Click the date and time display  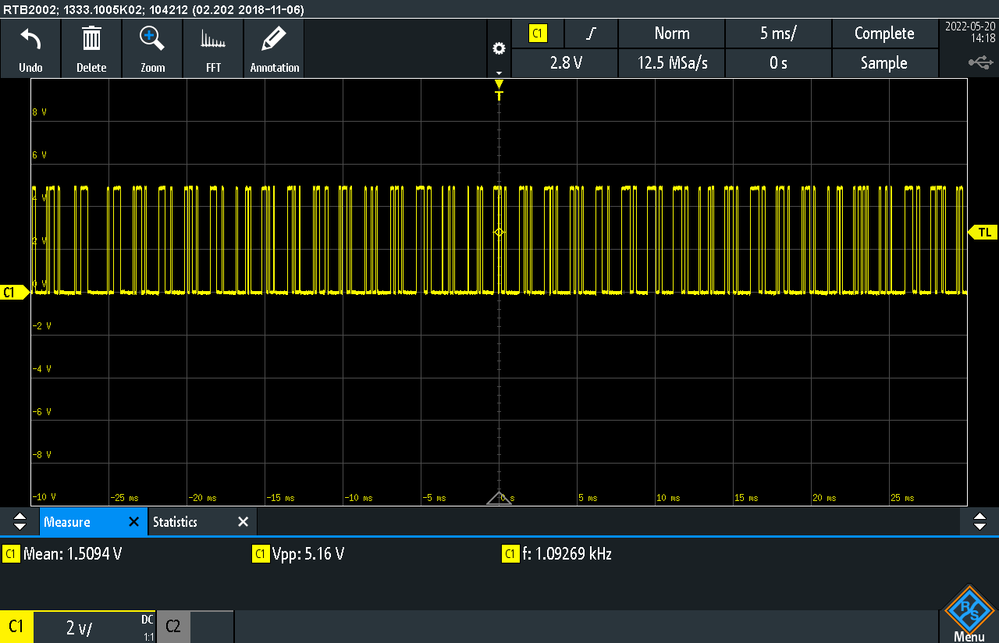coord(969,33)
